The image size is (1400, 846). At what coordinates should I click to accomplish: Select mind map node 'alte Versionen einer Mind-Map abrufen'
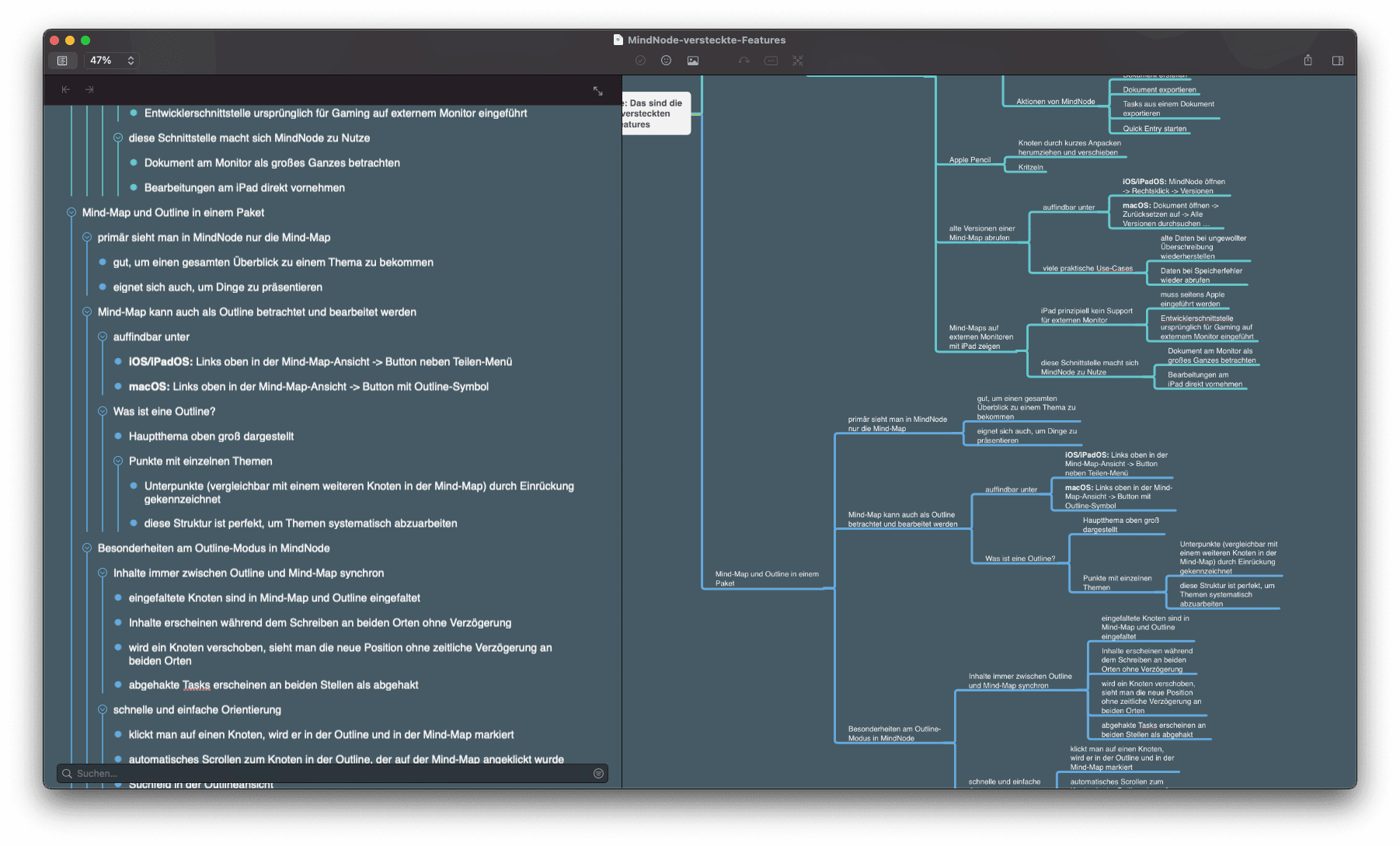982,233
